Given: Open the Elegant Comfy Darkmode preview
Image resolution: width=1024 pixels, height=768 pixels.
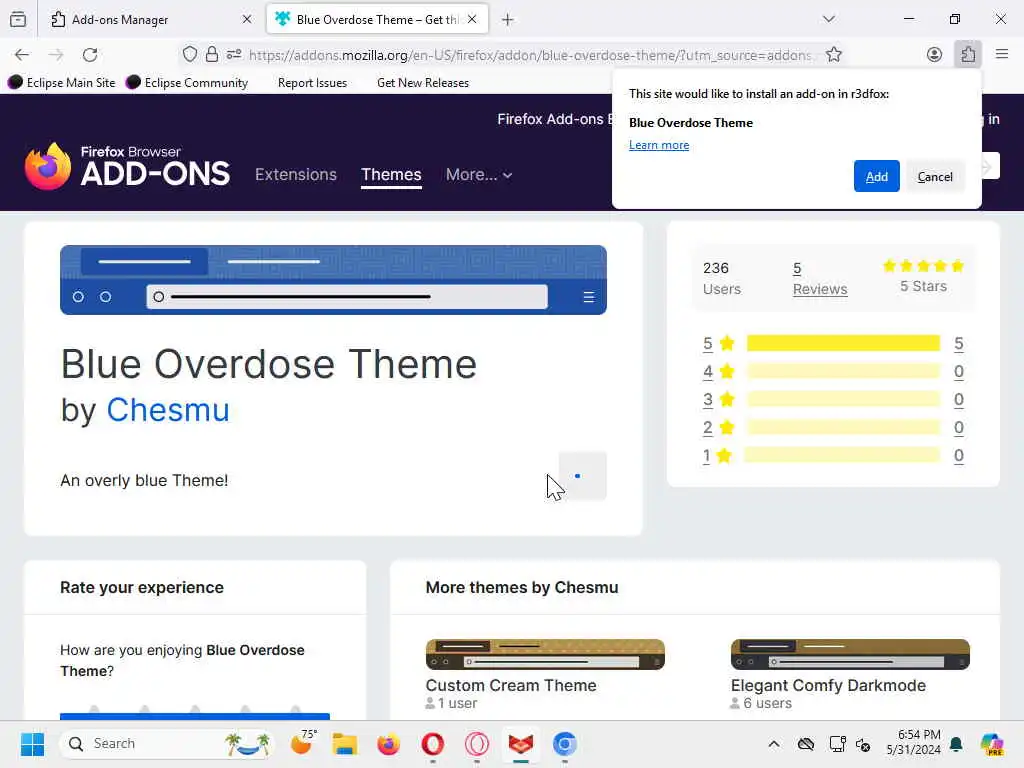Looking at the screenshot, I should click(850, 654).
